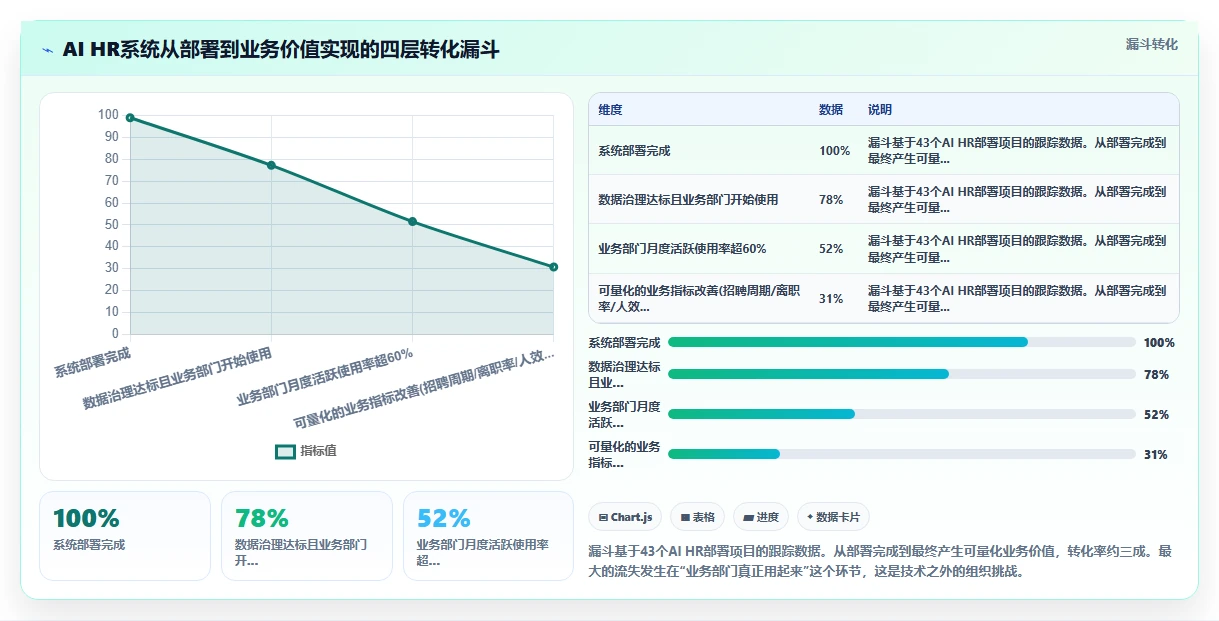Screen dimensions: 1219x621
Task: Click the 系统部署完成 x-axis label
Action: click(x=92, y=361)
